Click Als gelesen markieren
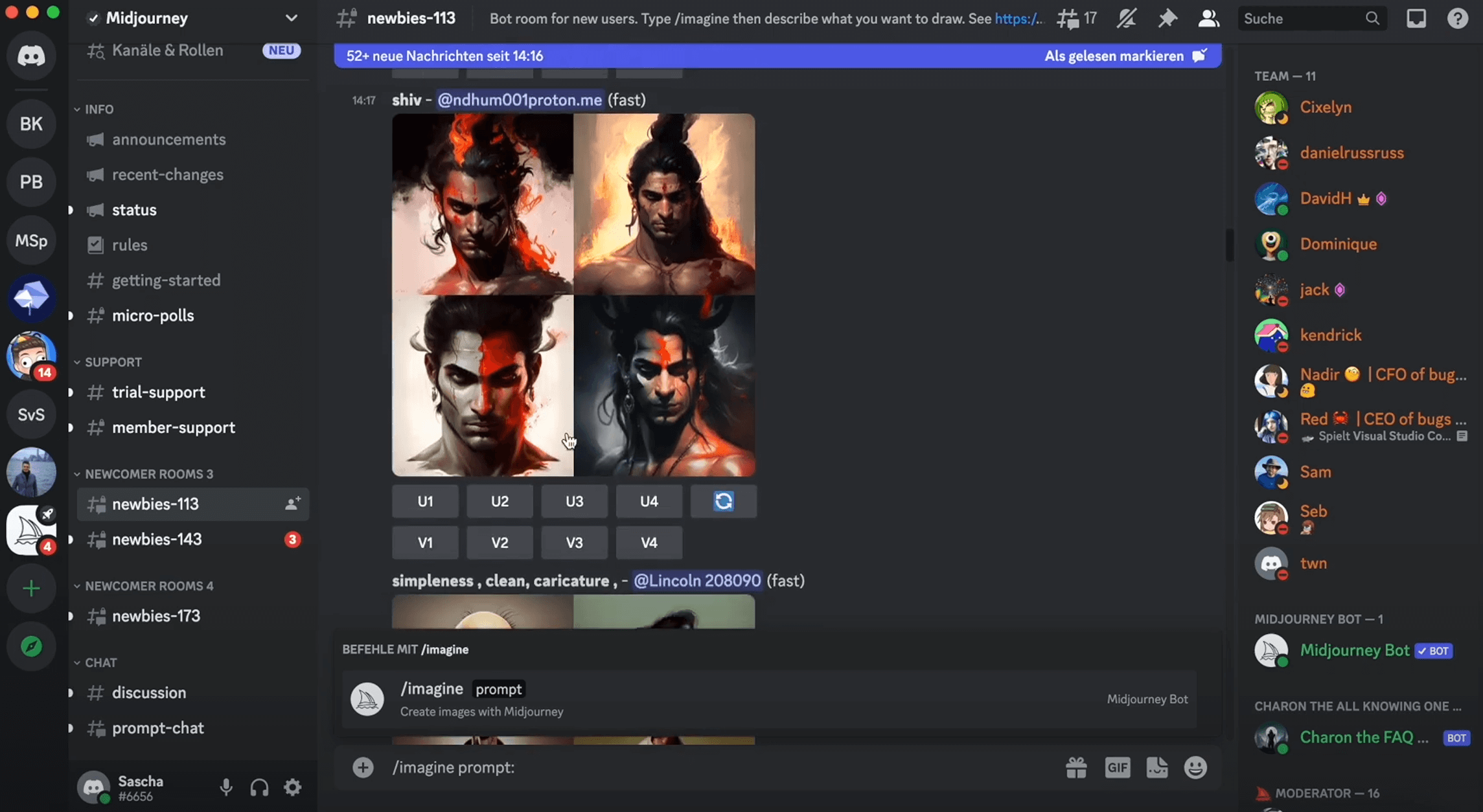 tap(1125, 56)
